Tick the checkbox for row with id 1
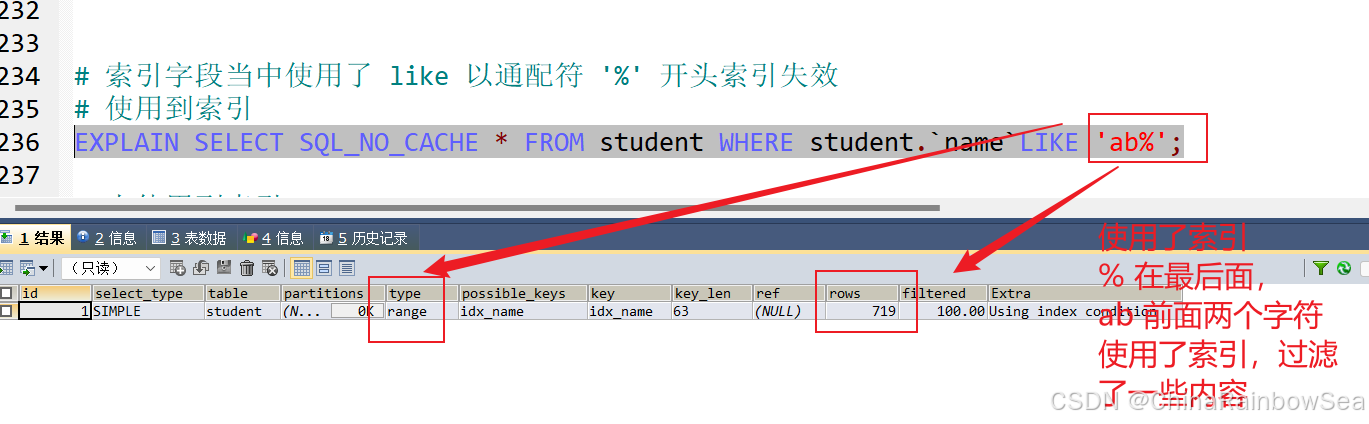 point(7,311)
